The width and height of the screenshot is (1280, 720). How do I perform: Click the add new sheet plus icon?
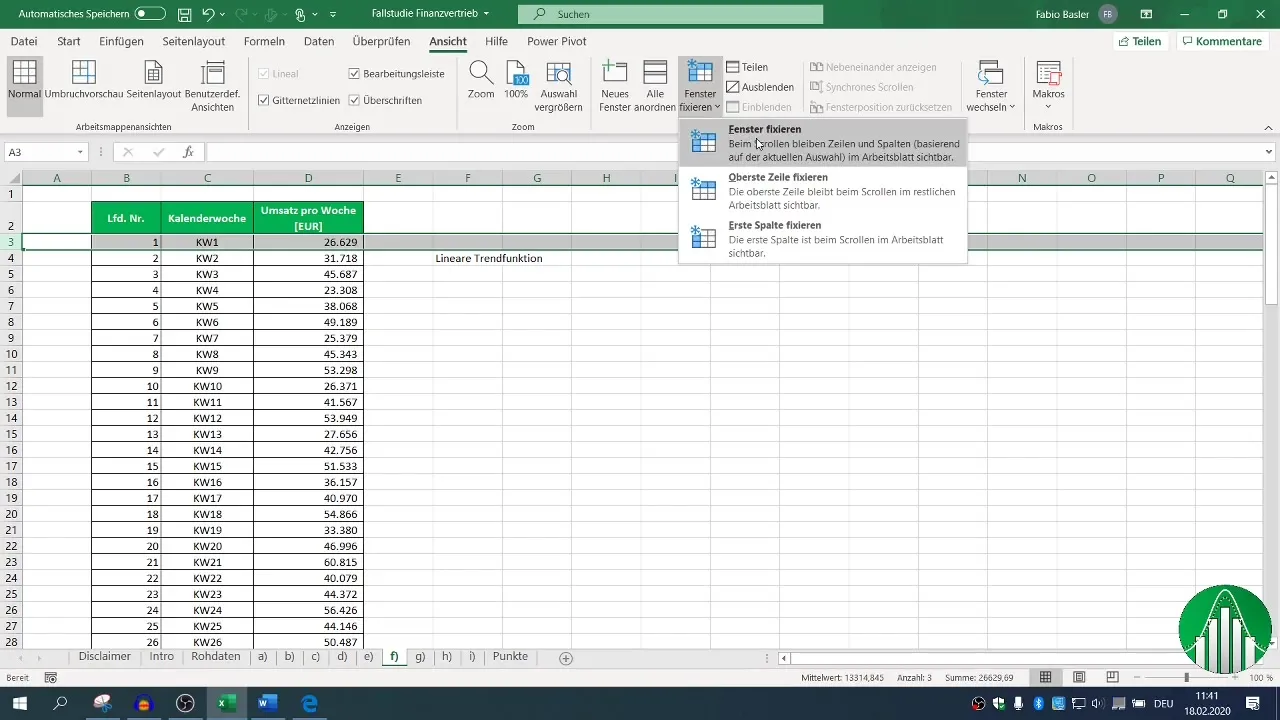click(x=566, y=658)
